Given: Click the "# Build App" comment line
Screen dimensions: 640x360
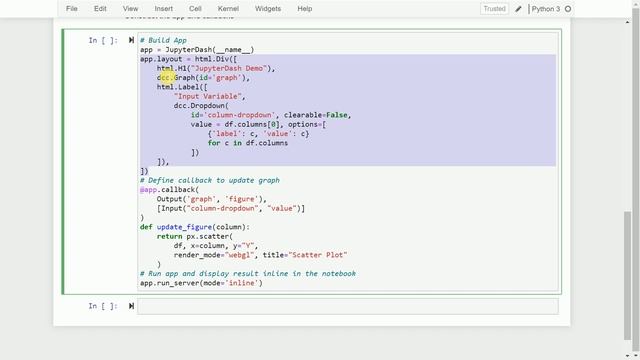Looking at the screenshot, I should click(x=163, y=40).
